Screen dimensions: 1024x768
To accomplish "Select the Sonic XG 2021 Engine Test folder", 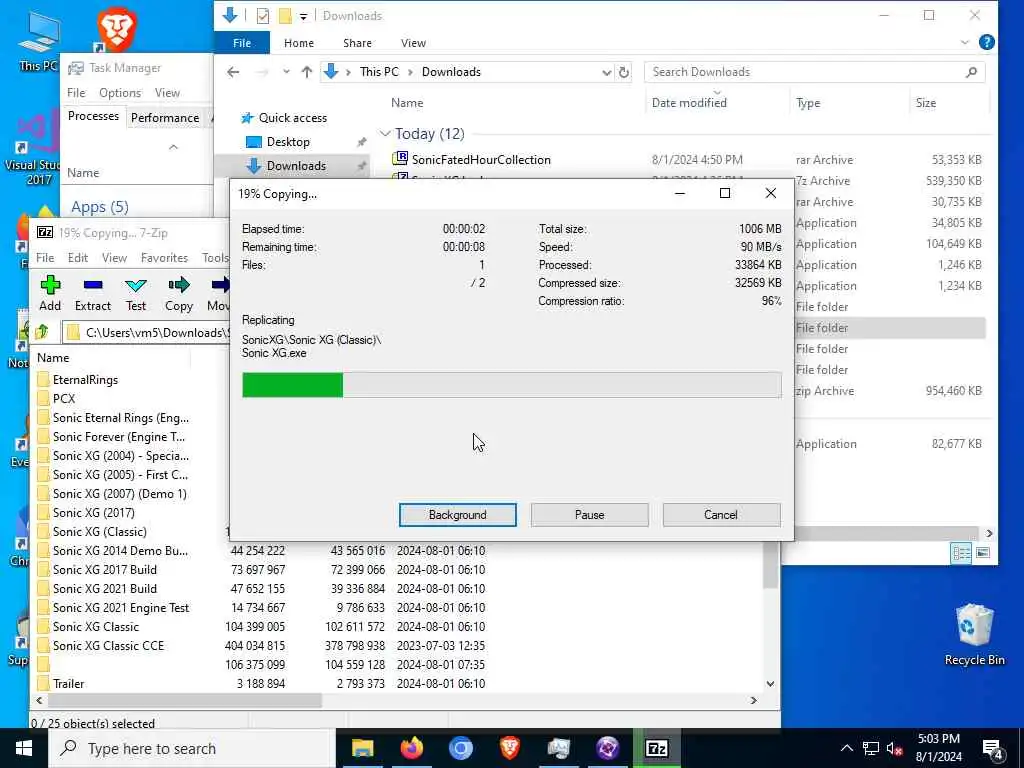I will pyautogui.click(x=121, y=607).
